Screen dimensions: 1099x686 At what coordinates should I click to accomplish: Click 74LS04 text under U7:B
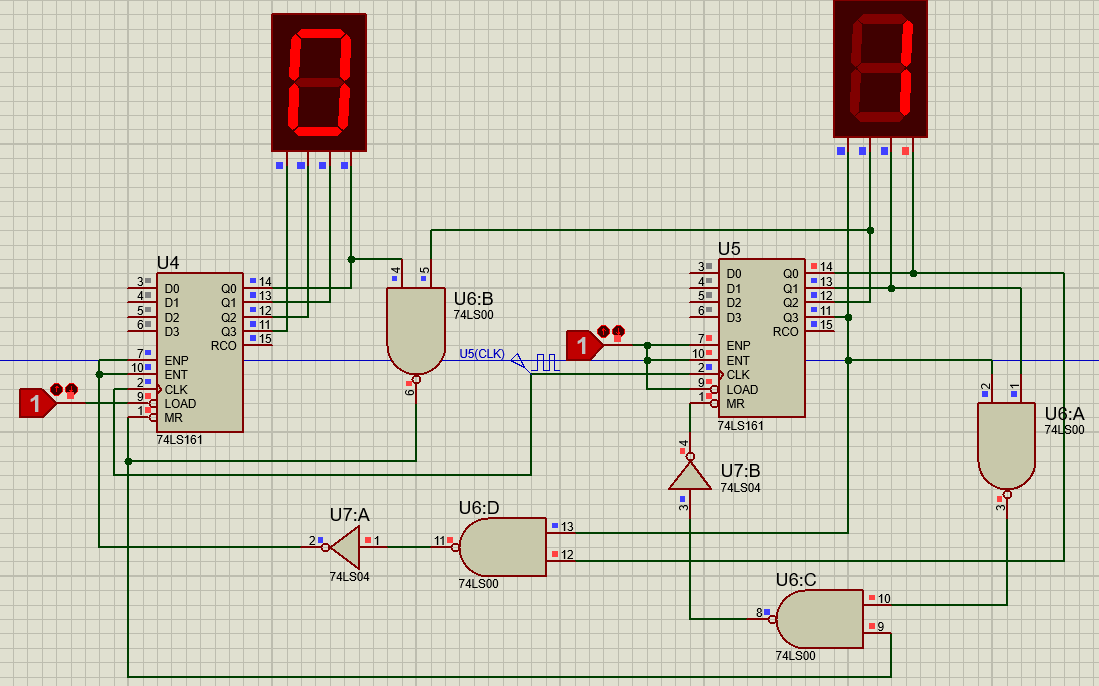click(x=740, y=488)
